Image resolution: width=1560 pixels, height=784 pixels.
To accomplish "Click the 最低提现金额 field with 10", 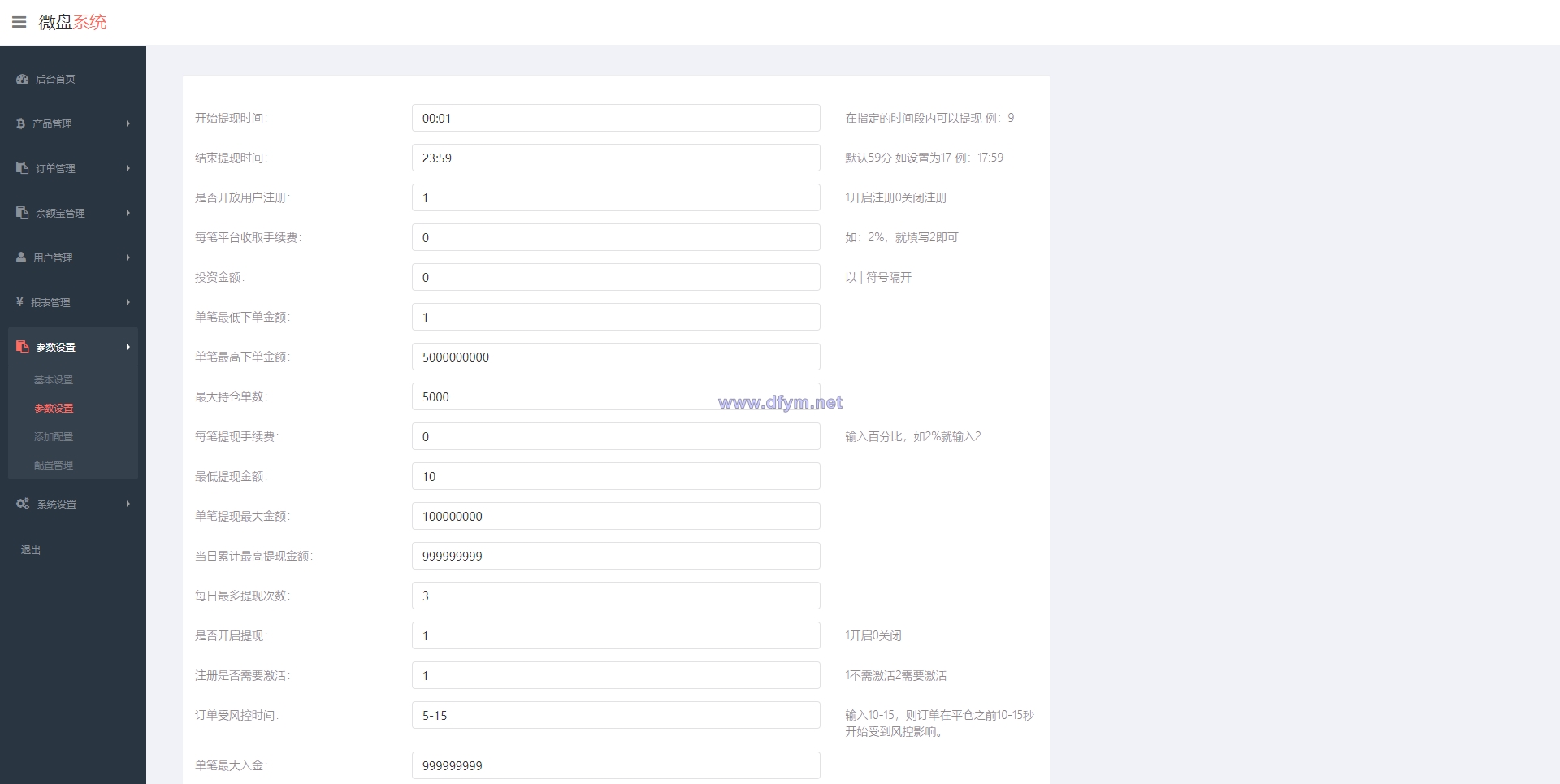I will click(616, 476).
